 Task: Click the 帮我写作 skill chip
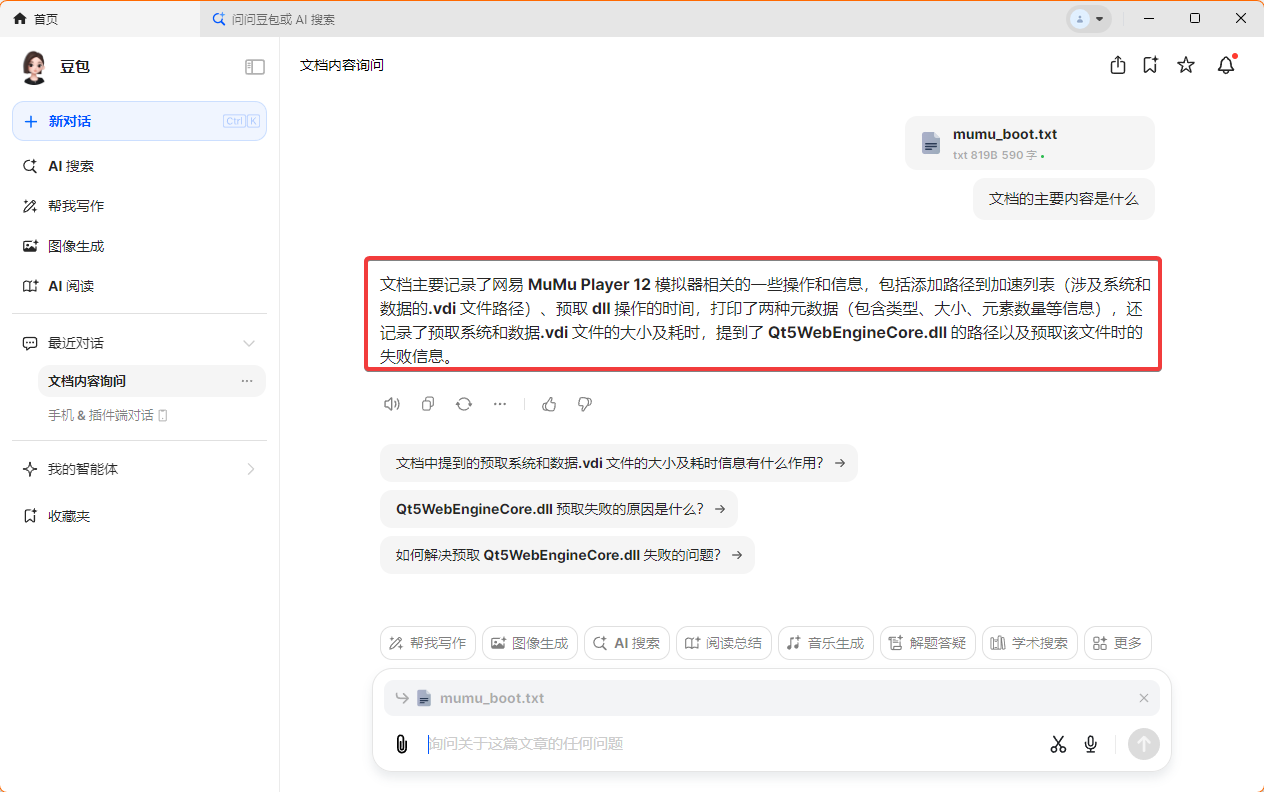[x=428, y=643]
